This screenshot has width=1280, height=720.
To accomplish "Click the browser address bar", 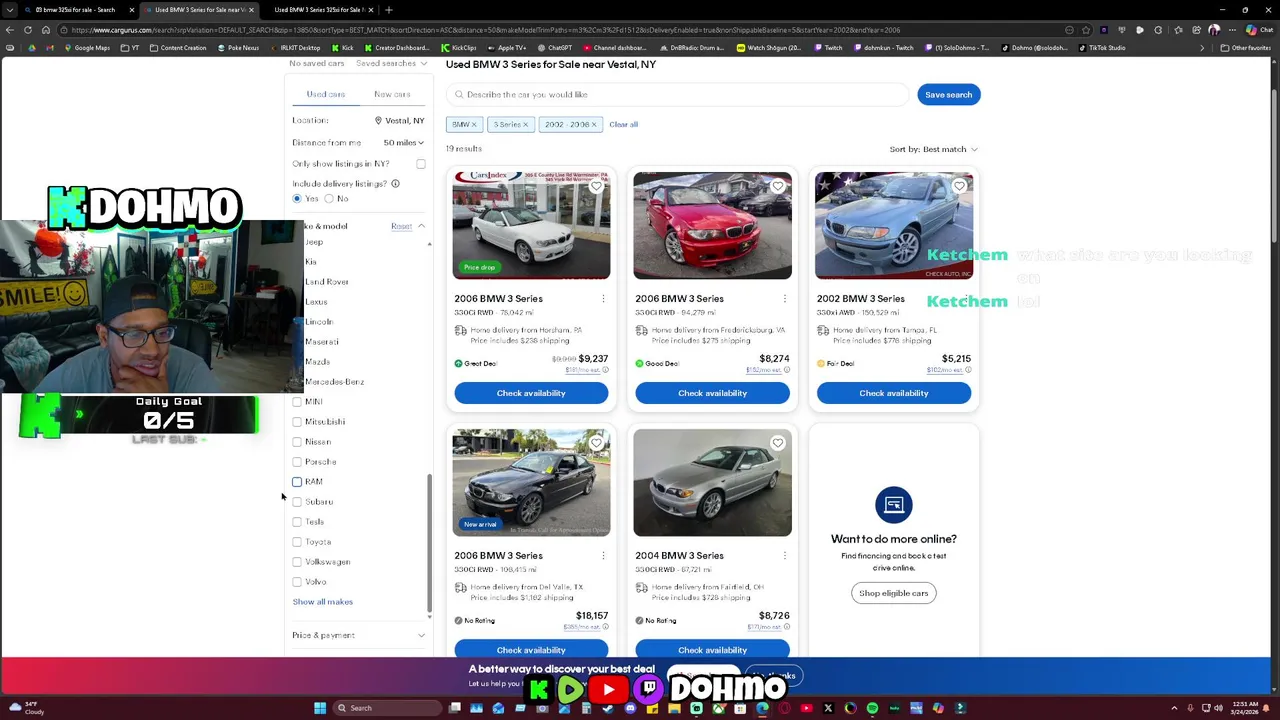I will pyautogui.click(x=560, y=30).
